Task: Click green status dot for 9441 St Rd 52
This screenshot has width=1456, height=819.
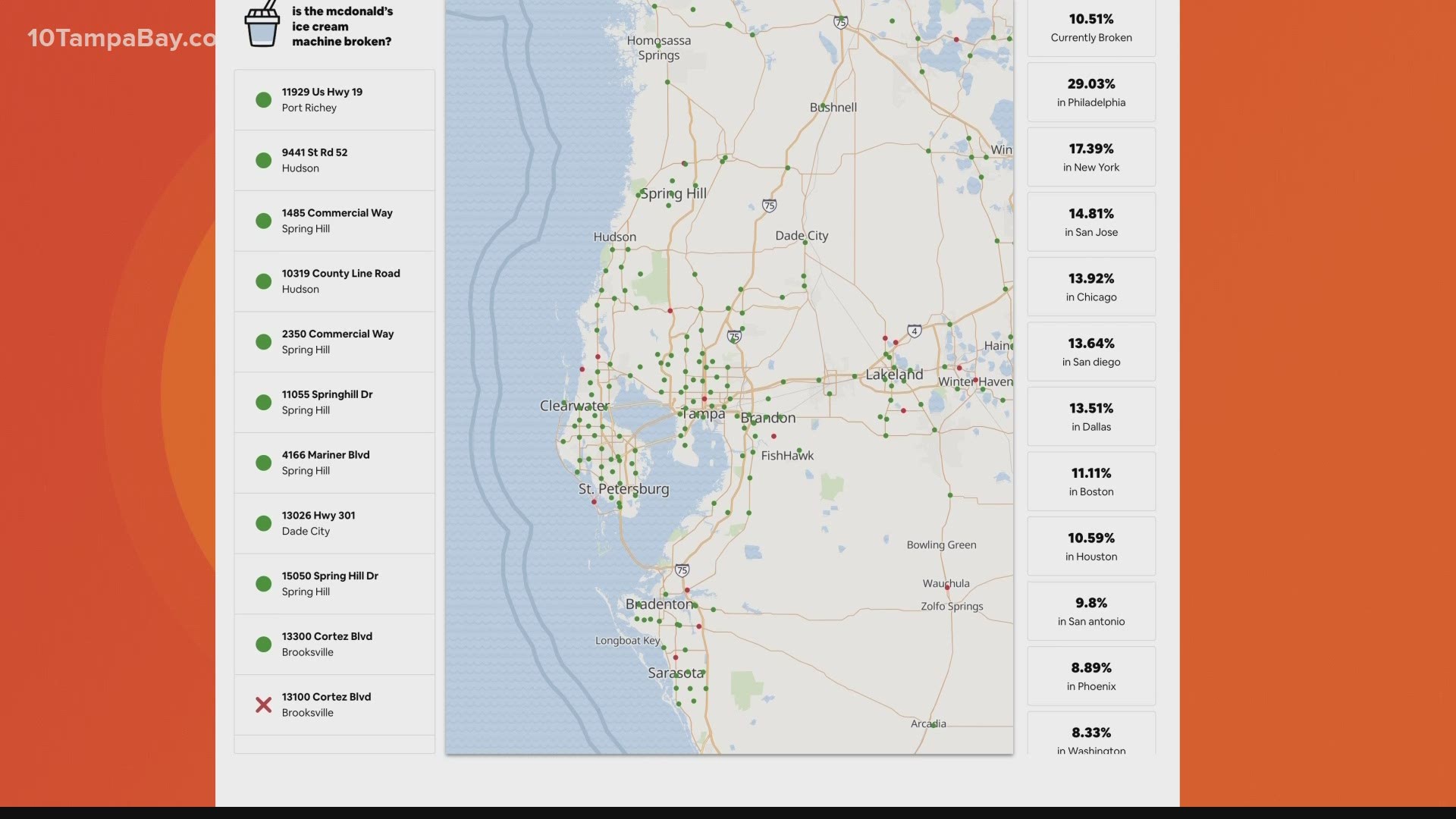Action: (263, 160)
